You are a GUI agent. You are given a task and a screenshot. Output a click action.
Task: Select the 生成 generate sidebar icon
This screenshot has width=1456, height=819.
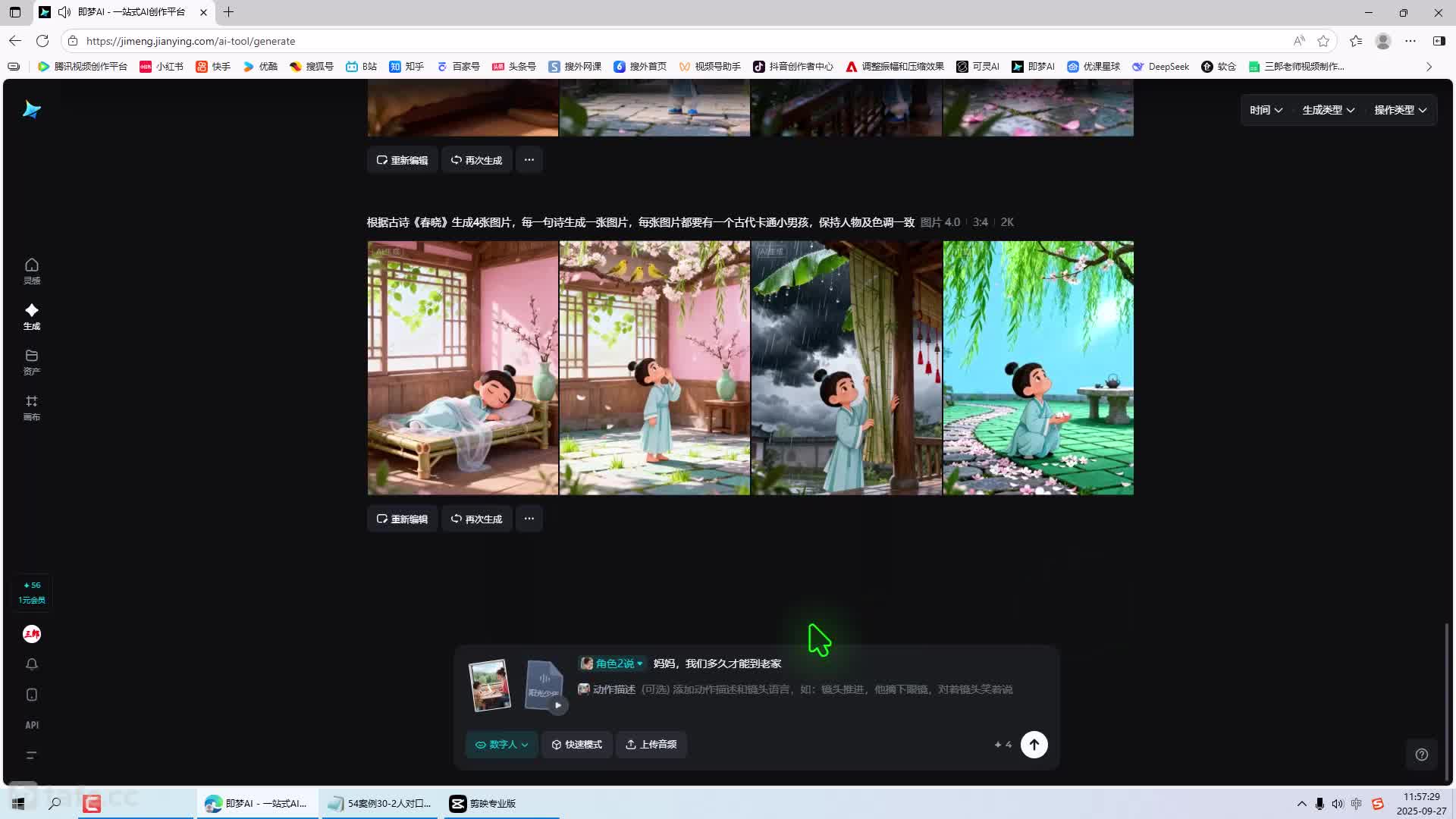[31, 316]
